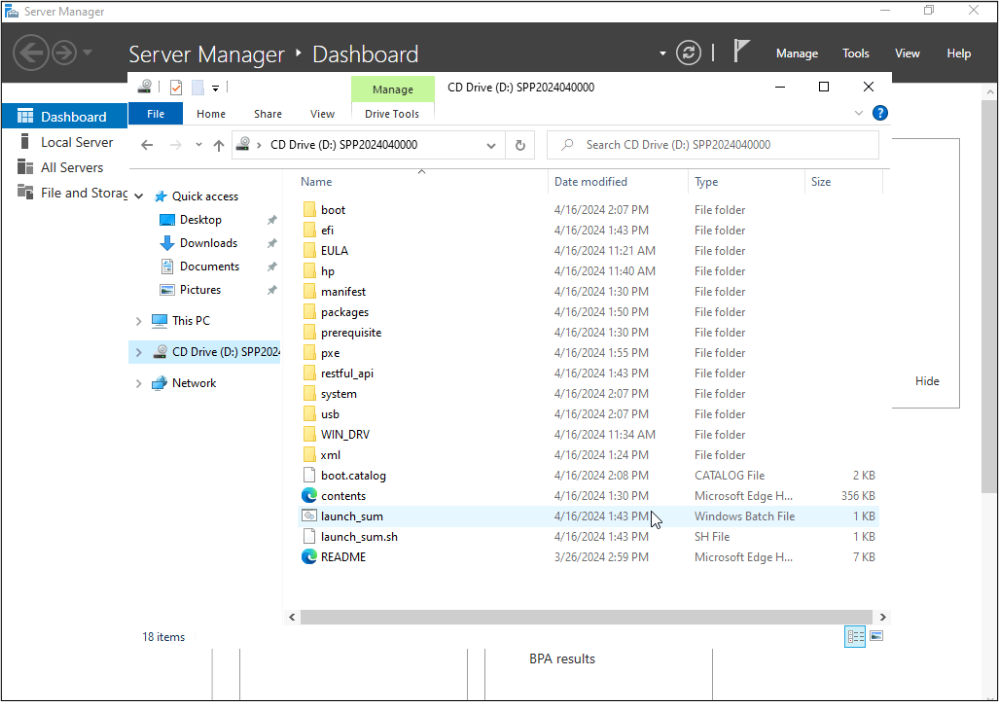This screenshot has height=702, width=999.
Task: Open the README Edge document
Action: [343, 557]
